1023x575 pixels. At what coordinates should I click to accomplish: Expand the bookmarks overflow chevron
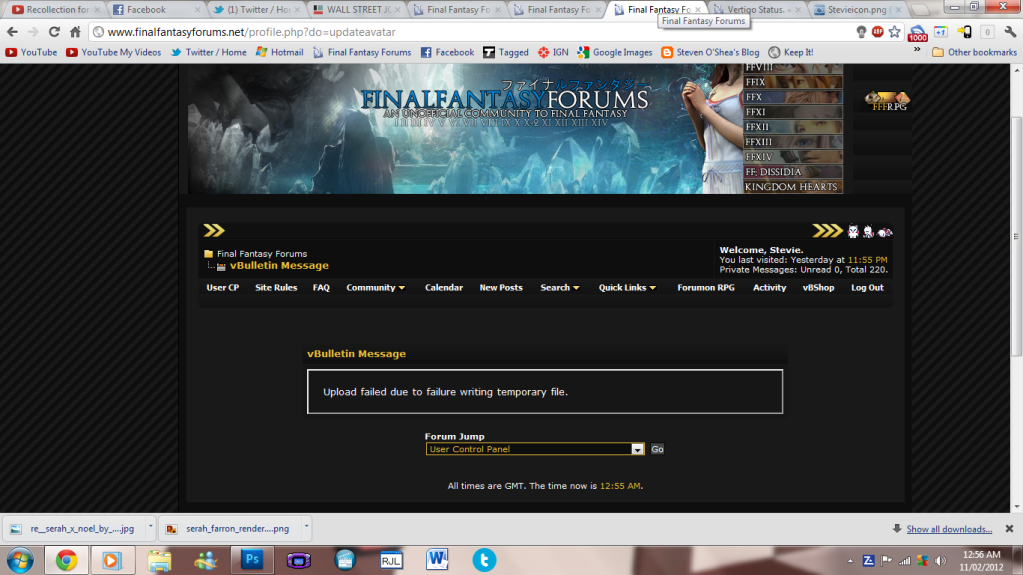pos(917,50)
